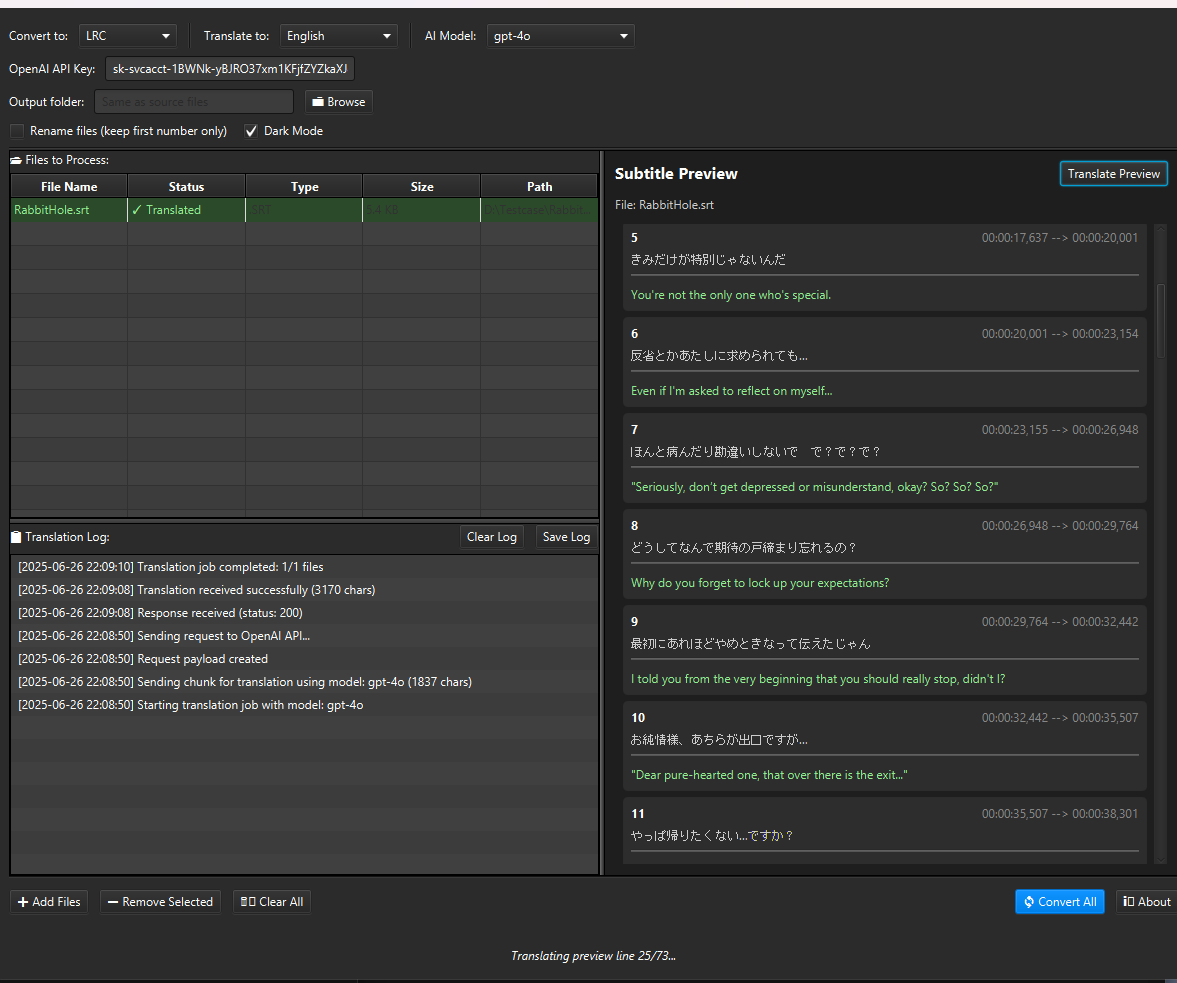Click the file path cell for RabbitHole
The height and width of the screenshot is (983, 1177).
539,210
